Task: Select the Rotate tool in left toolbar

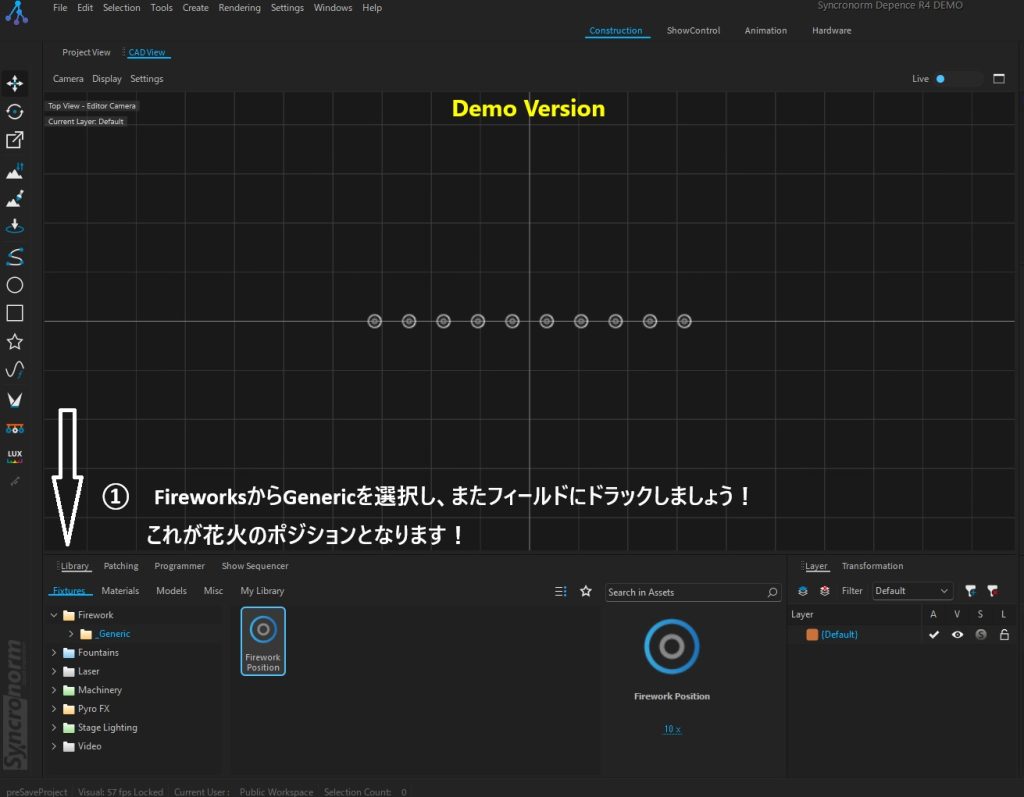Action: pyautogui.click(x=15, y=112)
